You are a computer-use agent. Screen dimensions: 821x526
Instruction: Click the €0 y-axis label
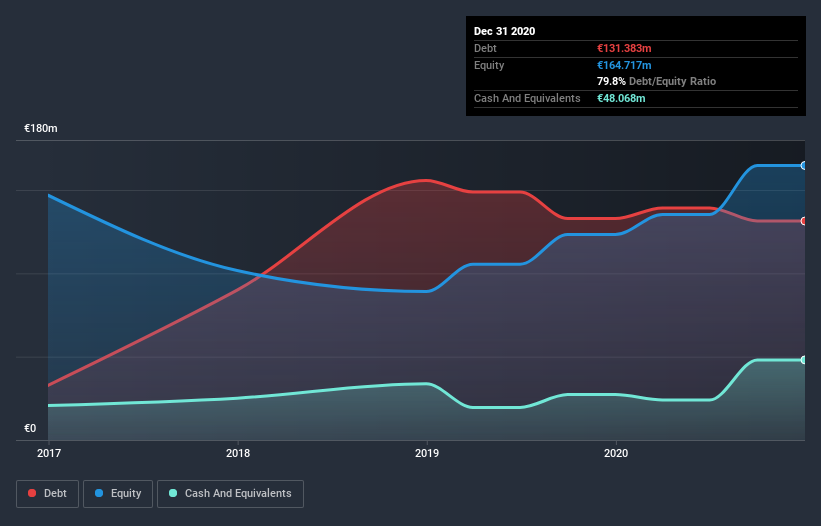point(30,428)
